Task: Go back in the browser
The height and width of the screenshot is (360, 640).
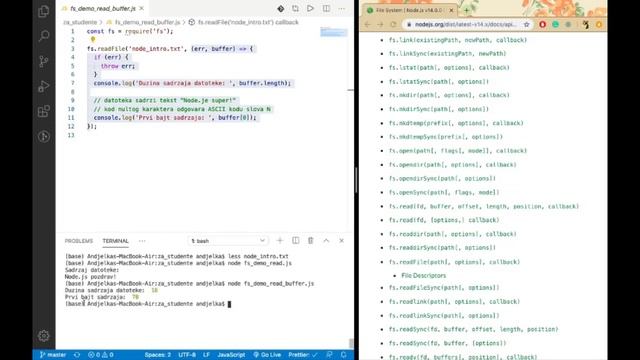Action: point(367,24)
